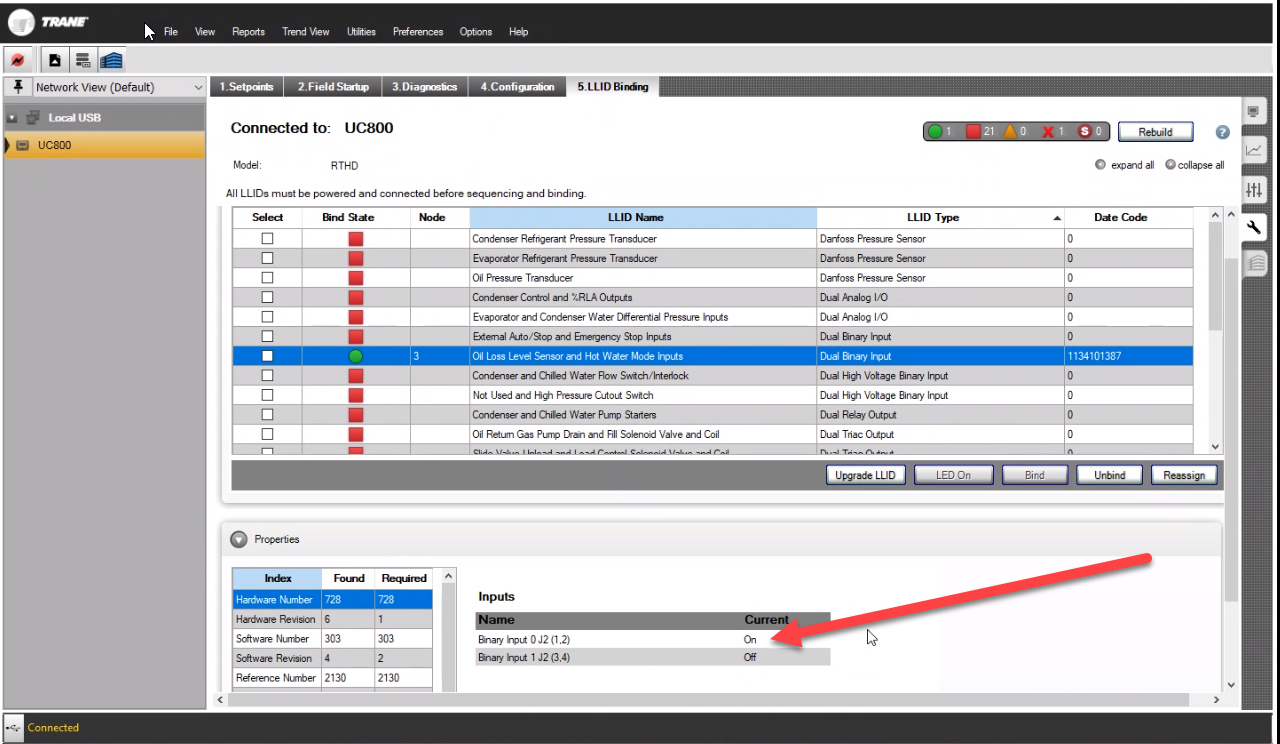Click the Unbind button

1109,475
